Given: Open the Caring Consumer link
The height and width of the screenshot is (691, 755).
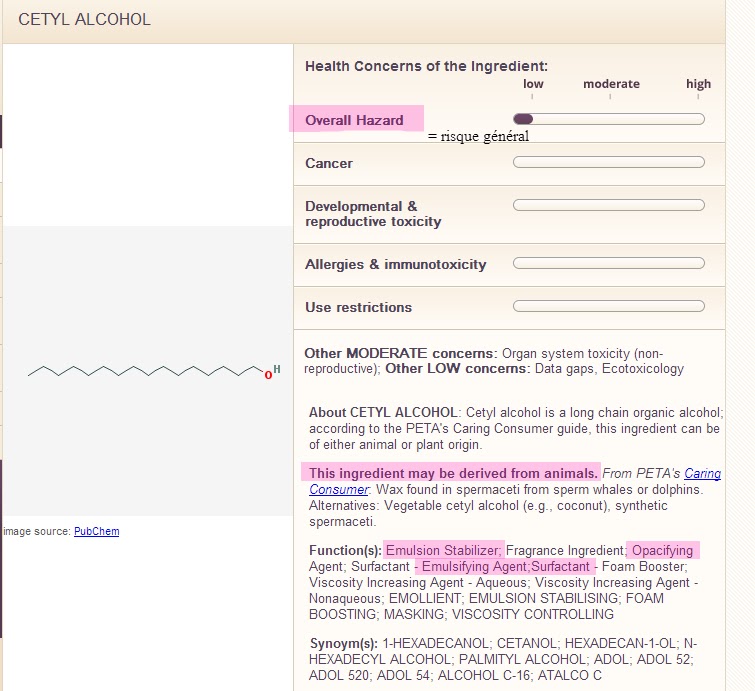Looking at the screenshot, I should (701, 473).
